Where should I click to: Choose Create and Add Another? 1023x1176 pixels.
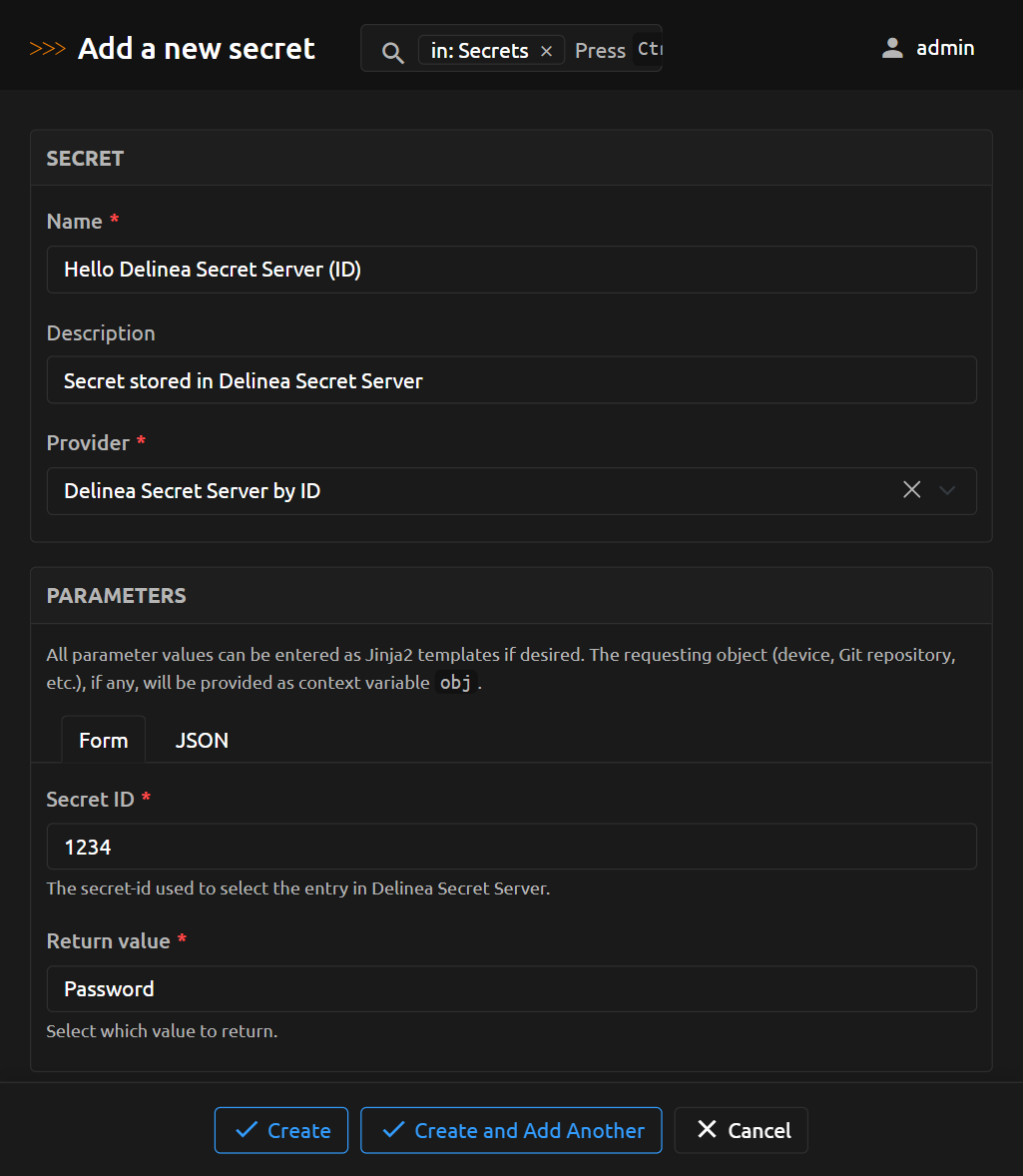[511, 1130]
